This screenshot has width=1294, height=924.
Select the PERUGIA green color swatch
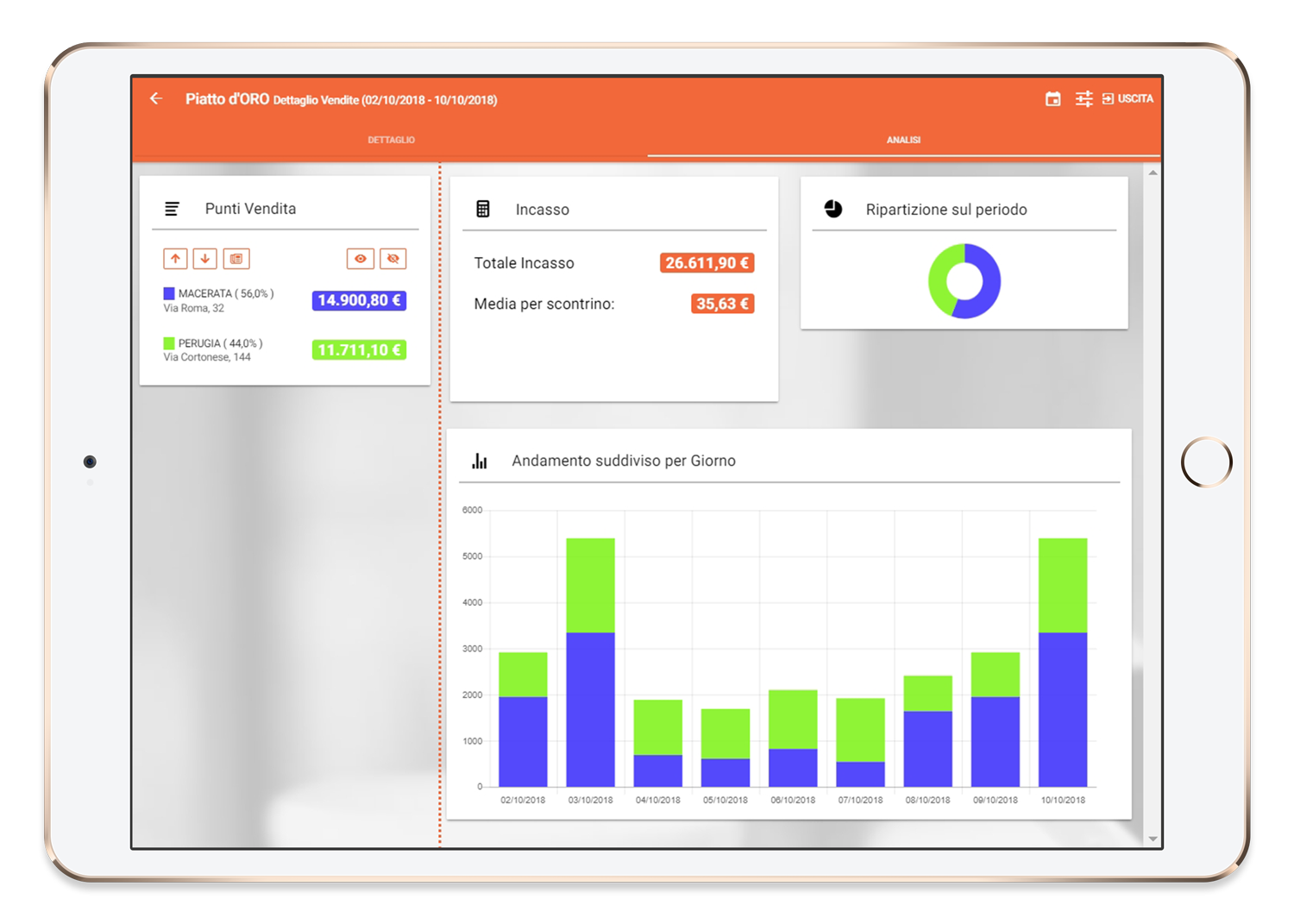(169, 343)
